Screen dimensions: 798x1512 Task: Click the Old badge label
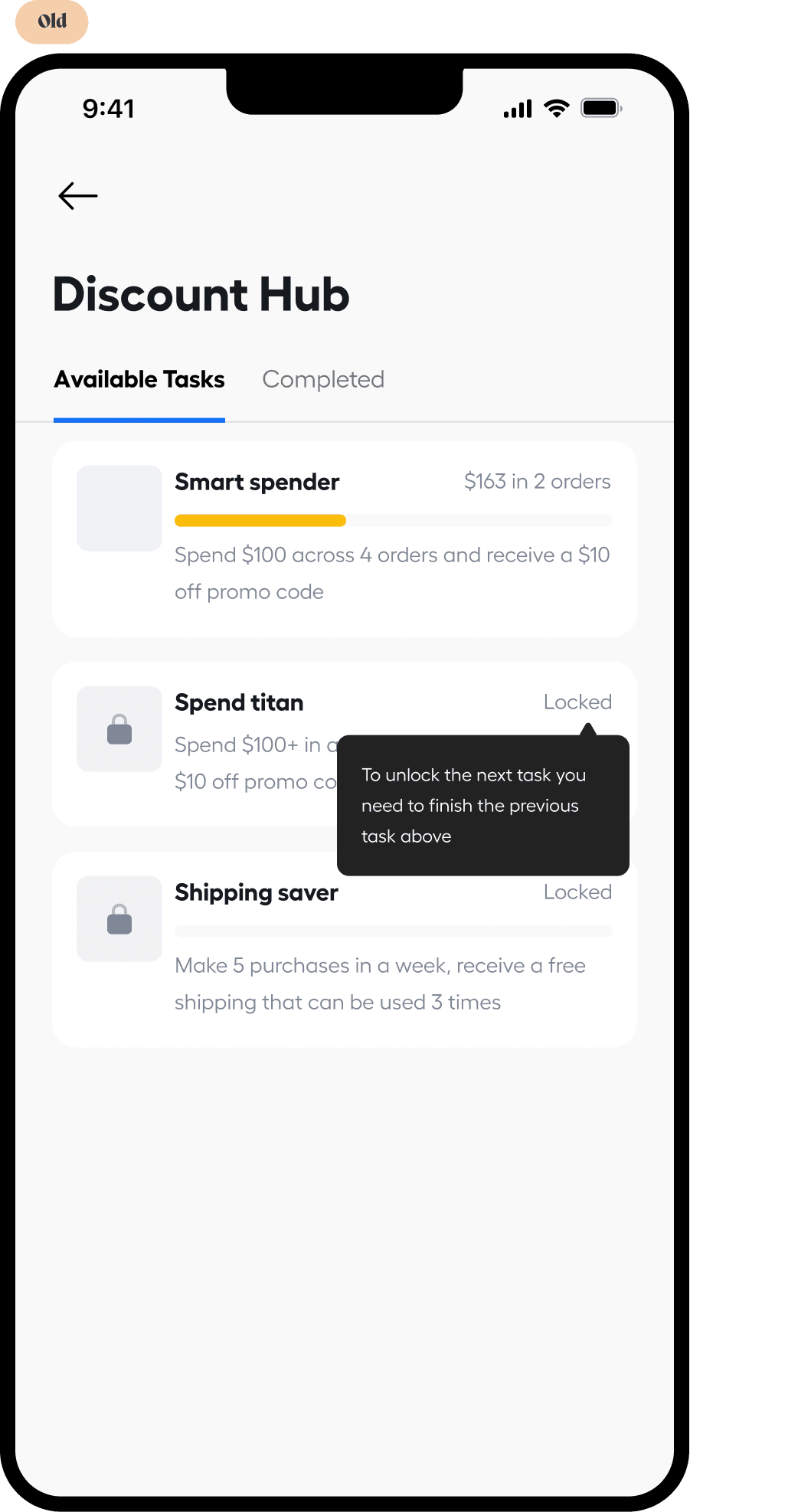pos(52,21)
